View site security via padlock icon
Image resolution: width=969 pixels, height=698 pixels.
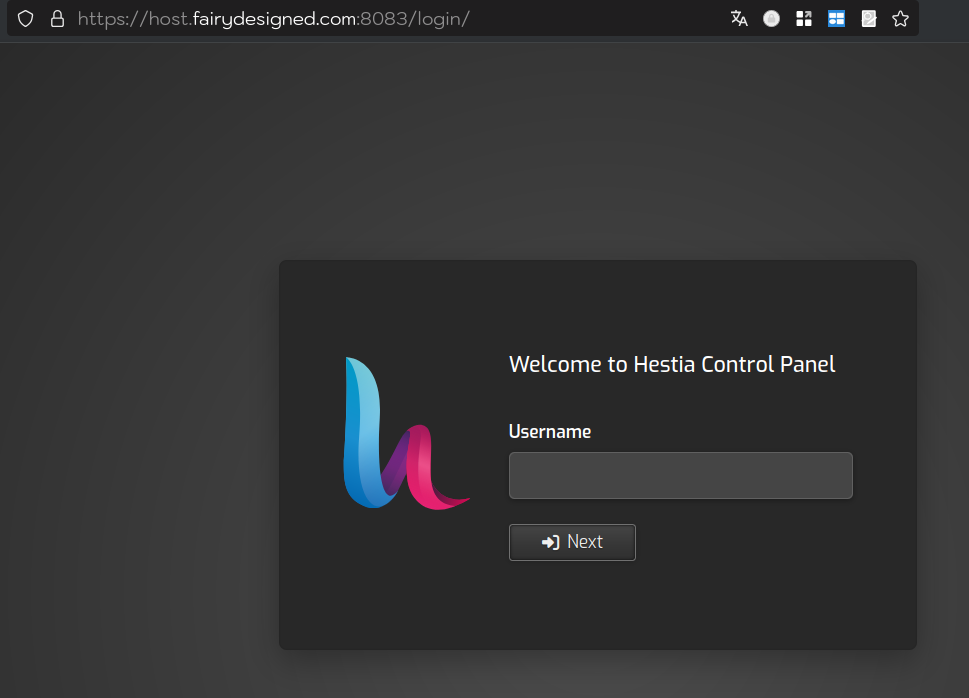coord(57,19)
